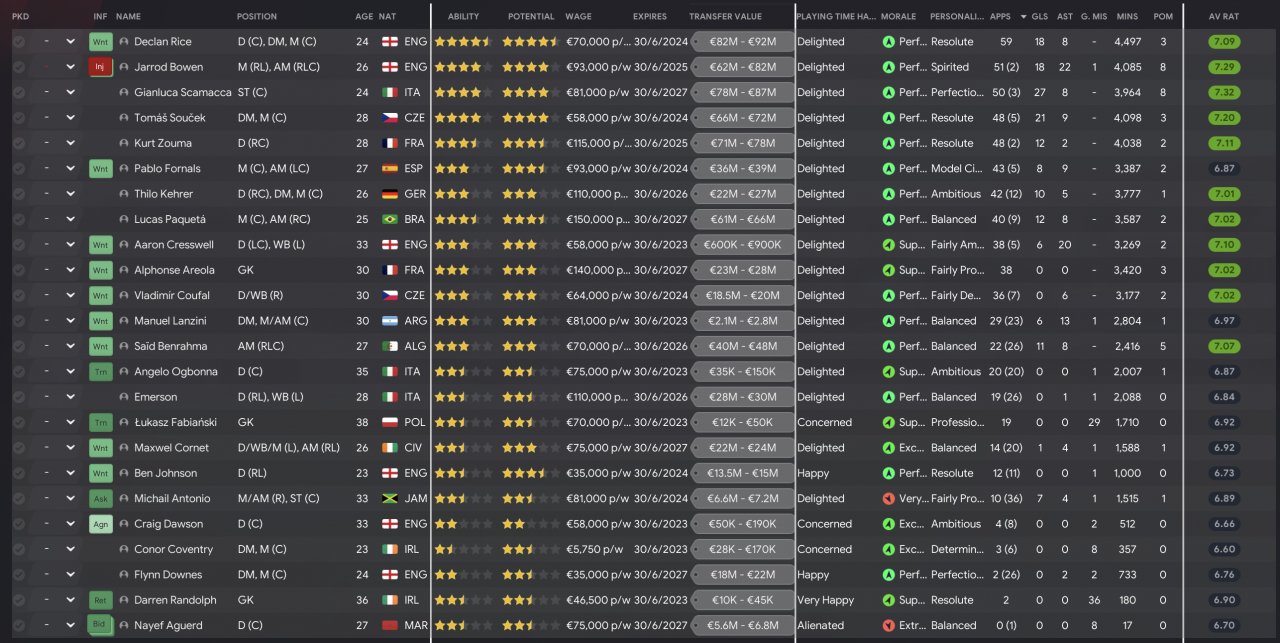Image resolution: width=1280 pixels, height=643 pixels.
Task: Click Lucas Paquetá's Brazil flag icon
Action: coord(390,220)
